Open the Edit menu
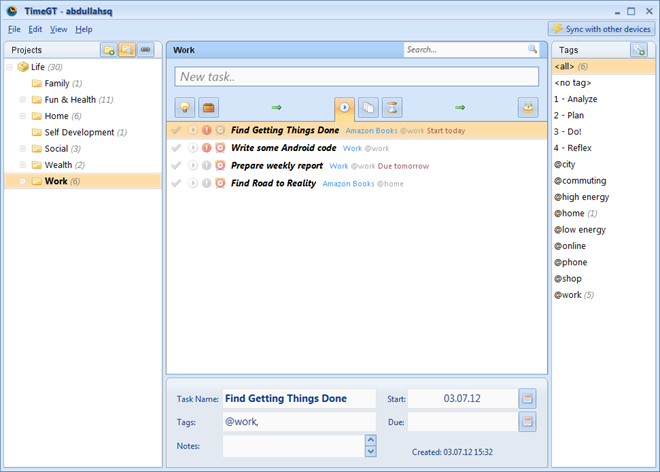The image size is (660, 472). [35, 29]
